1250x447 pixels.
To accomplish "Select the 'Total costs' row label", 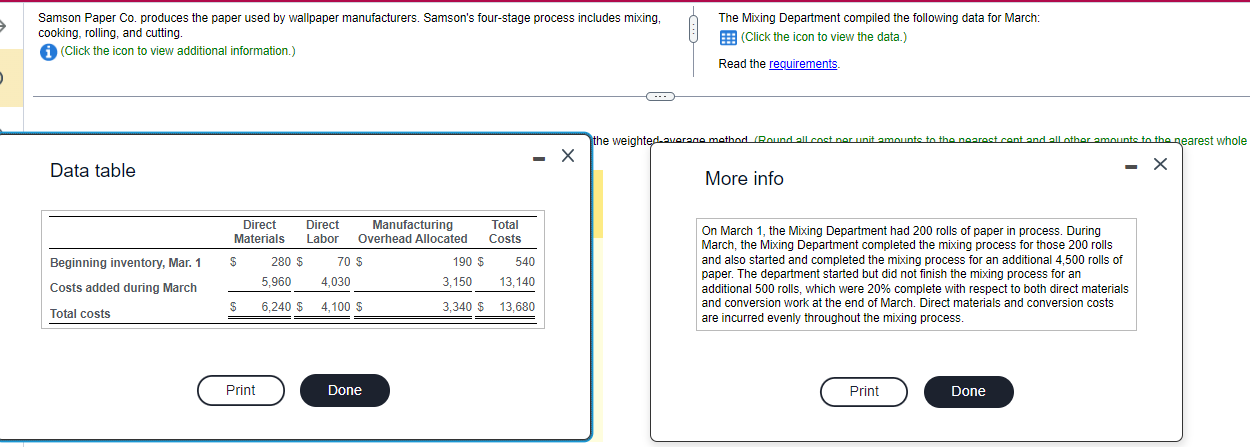I will [x=80, y=314].
